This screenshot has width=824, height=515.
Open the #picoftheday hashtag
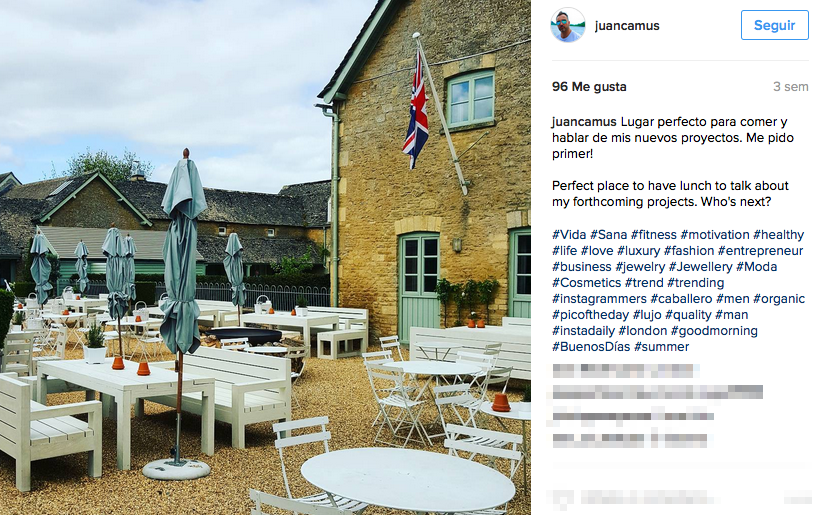[x=590, y=315]
